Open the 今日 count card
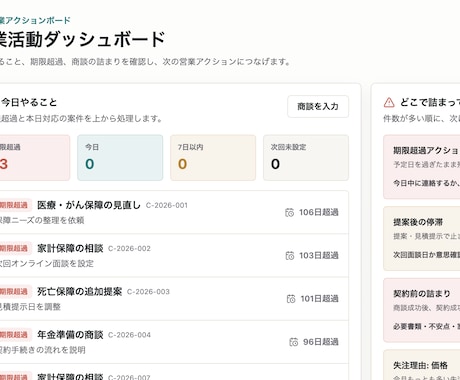This screenshot has height=380, width=460. tap(120, 158)
